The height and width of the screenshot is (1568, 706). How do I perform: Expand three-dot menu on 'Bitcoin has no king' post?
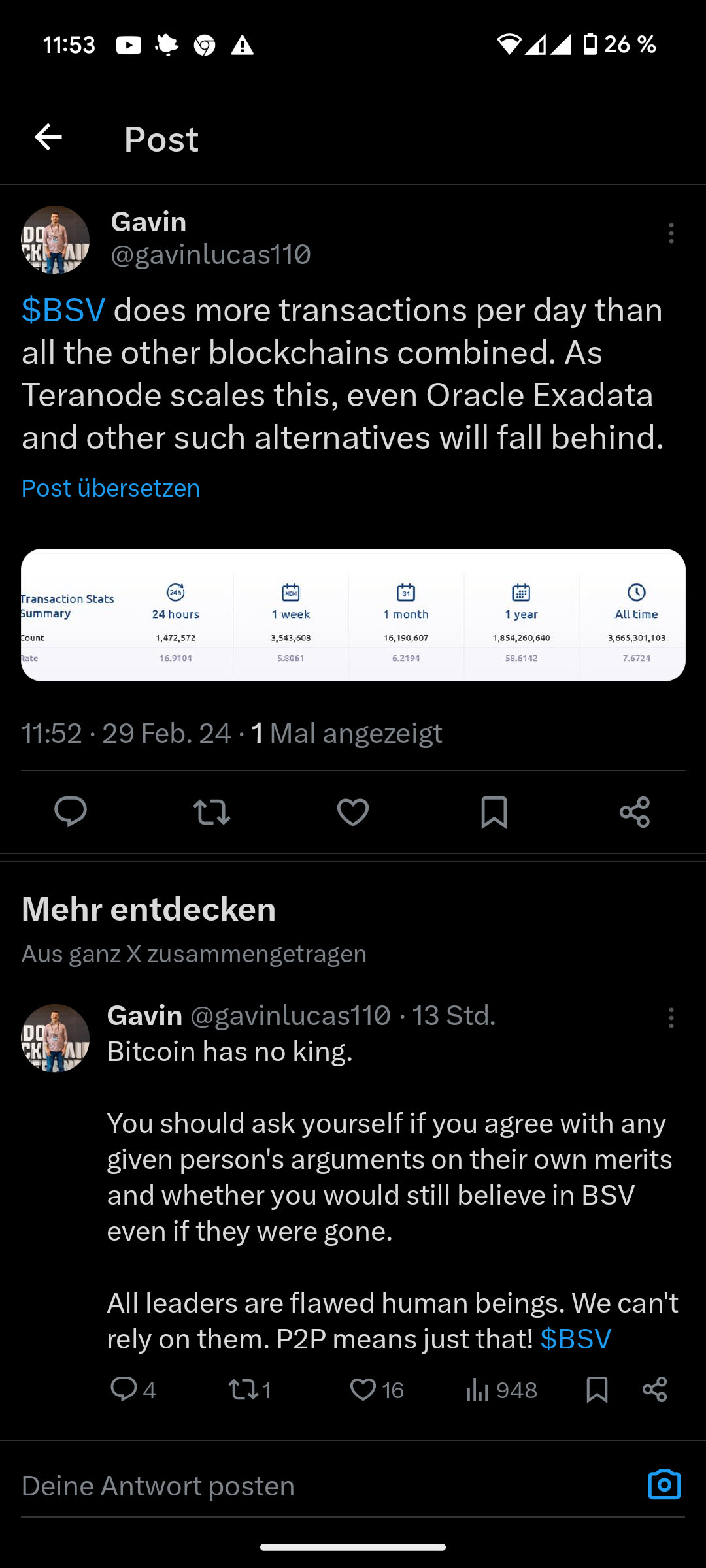(x=671, y=1018)
